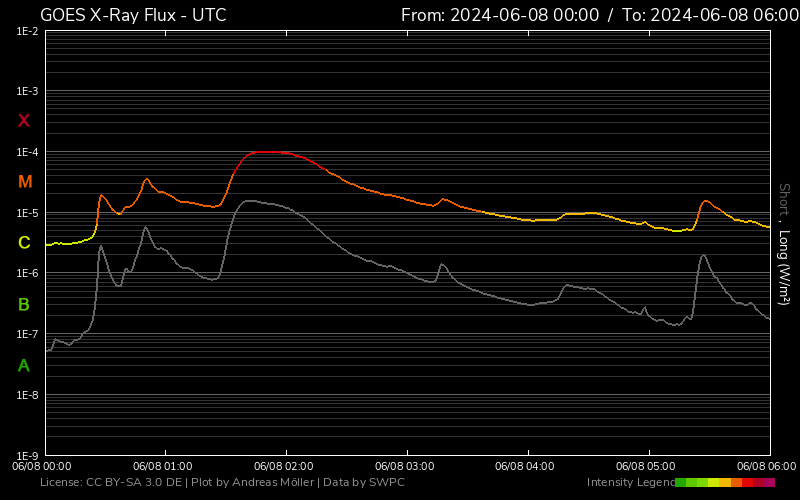Click the 'Intensity Legend' label
This screenshot has height=500, width=800.
pyautogui.click(x=631, y=482)
